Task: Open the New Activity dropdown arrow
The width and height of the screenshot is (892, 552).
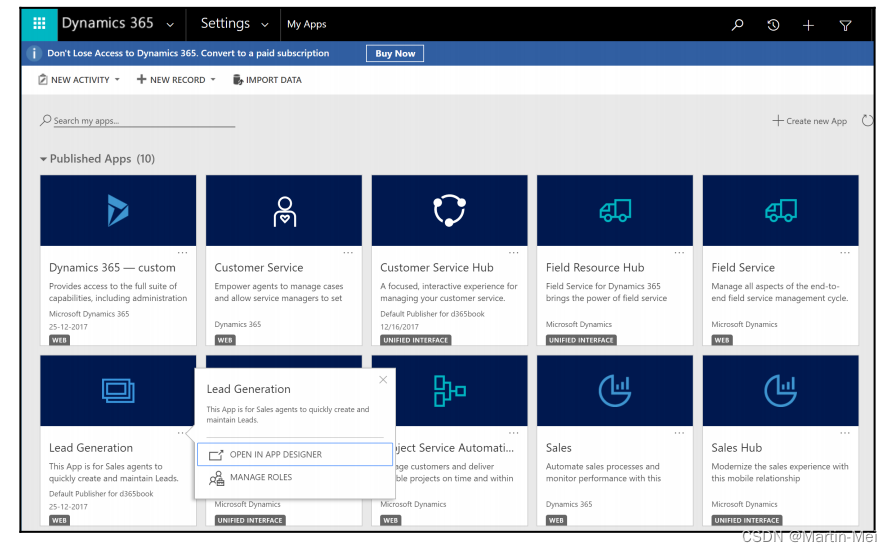Action: coord(117,80)
